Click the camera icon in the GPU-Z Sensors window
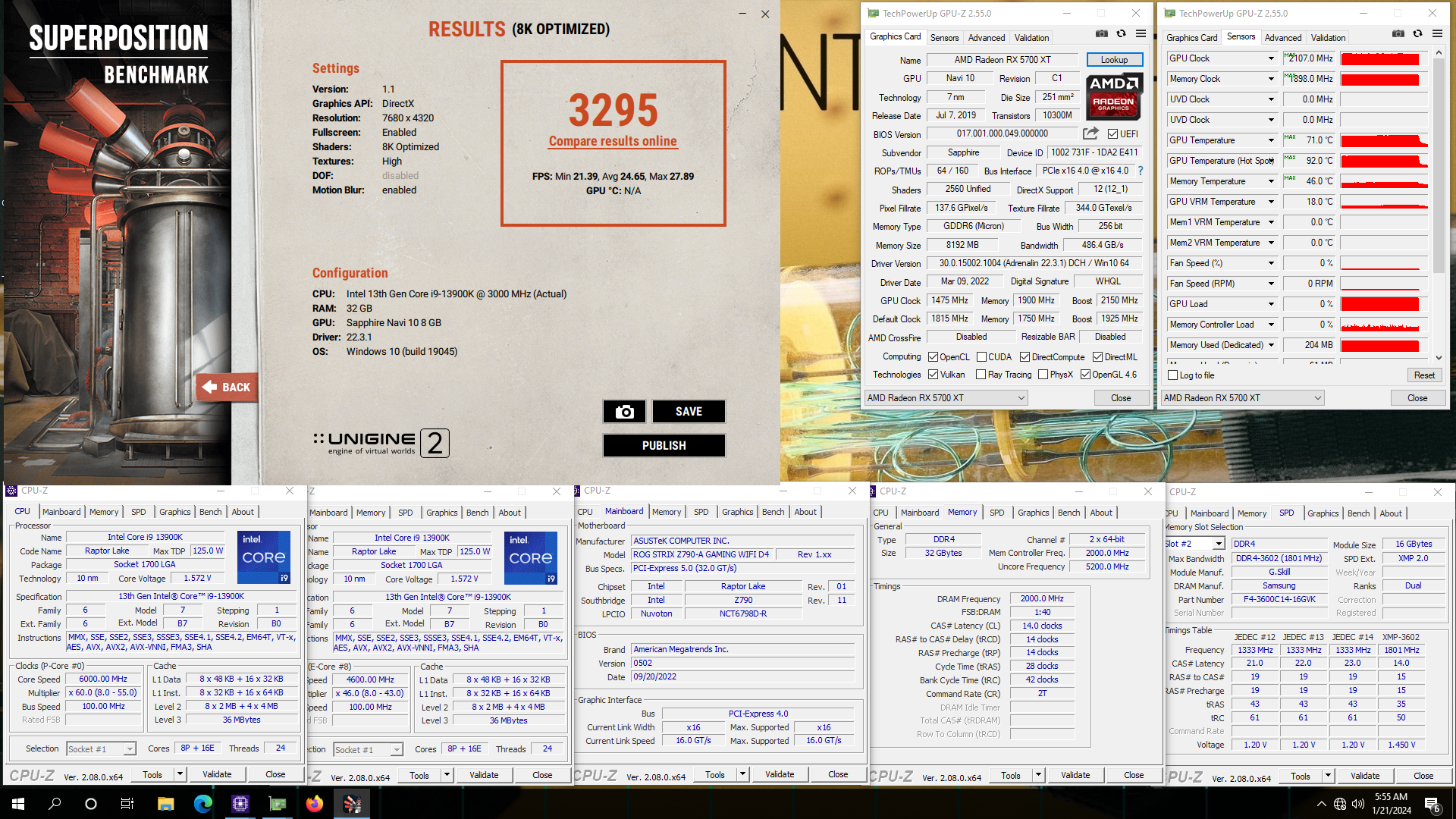 tap(1398, 34)
